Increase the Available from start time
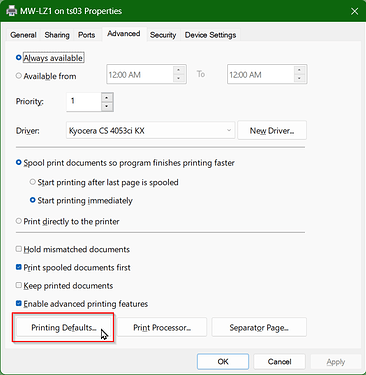Image resolution: width=366 pixels, height=375 pixels. (179, 70)
